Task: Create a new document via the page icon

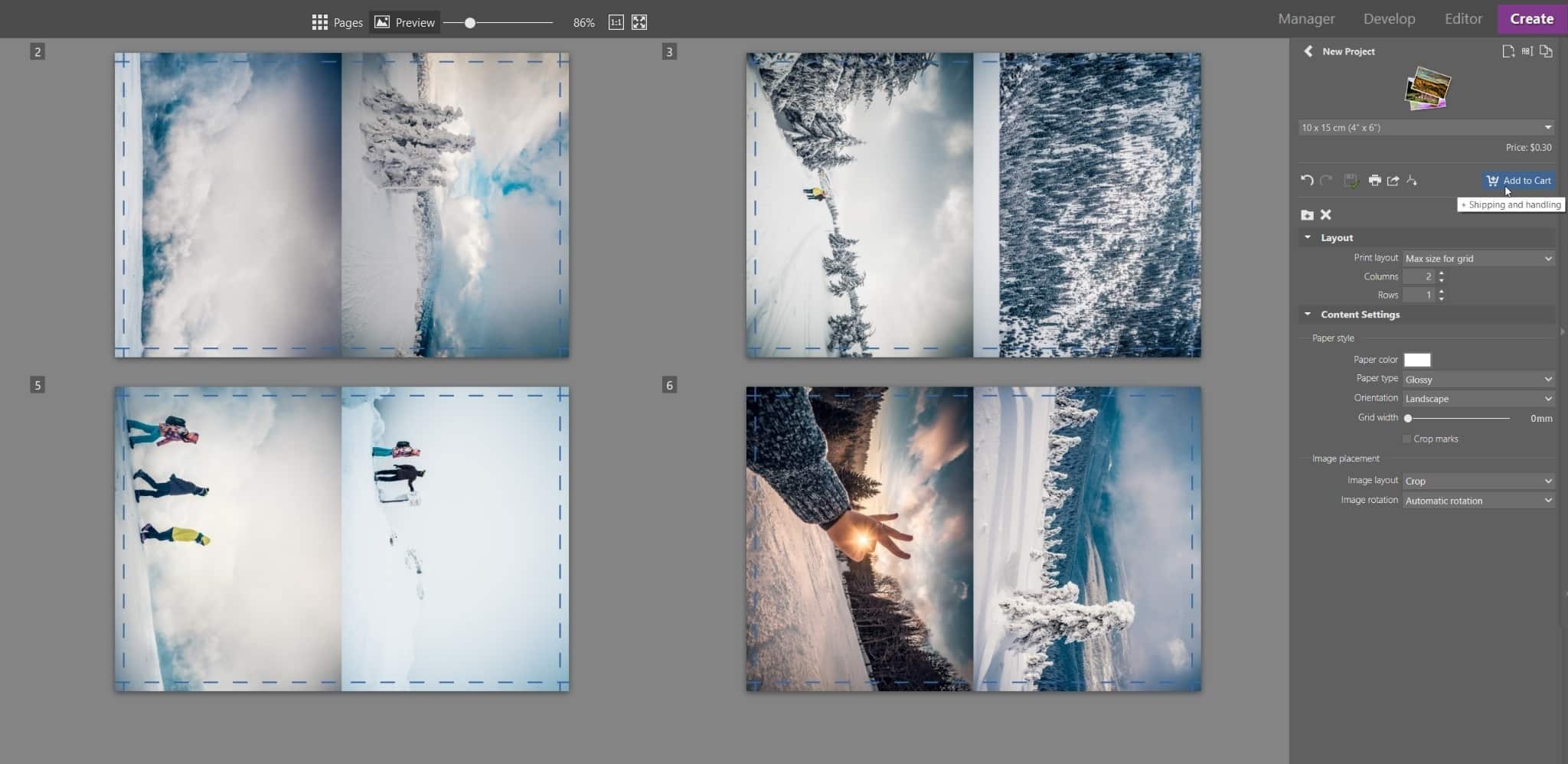Action: click(x=1508, y=51)
